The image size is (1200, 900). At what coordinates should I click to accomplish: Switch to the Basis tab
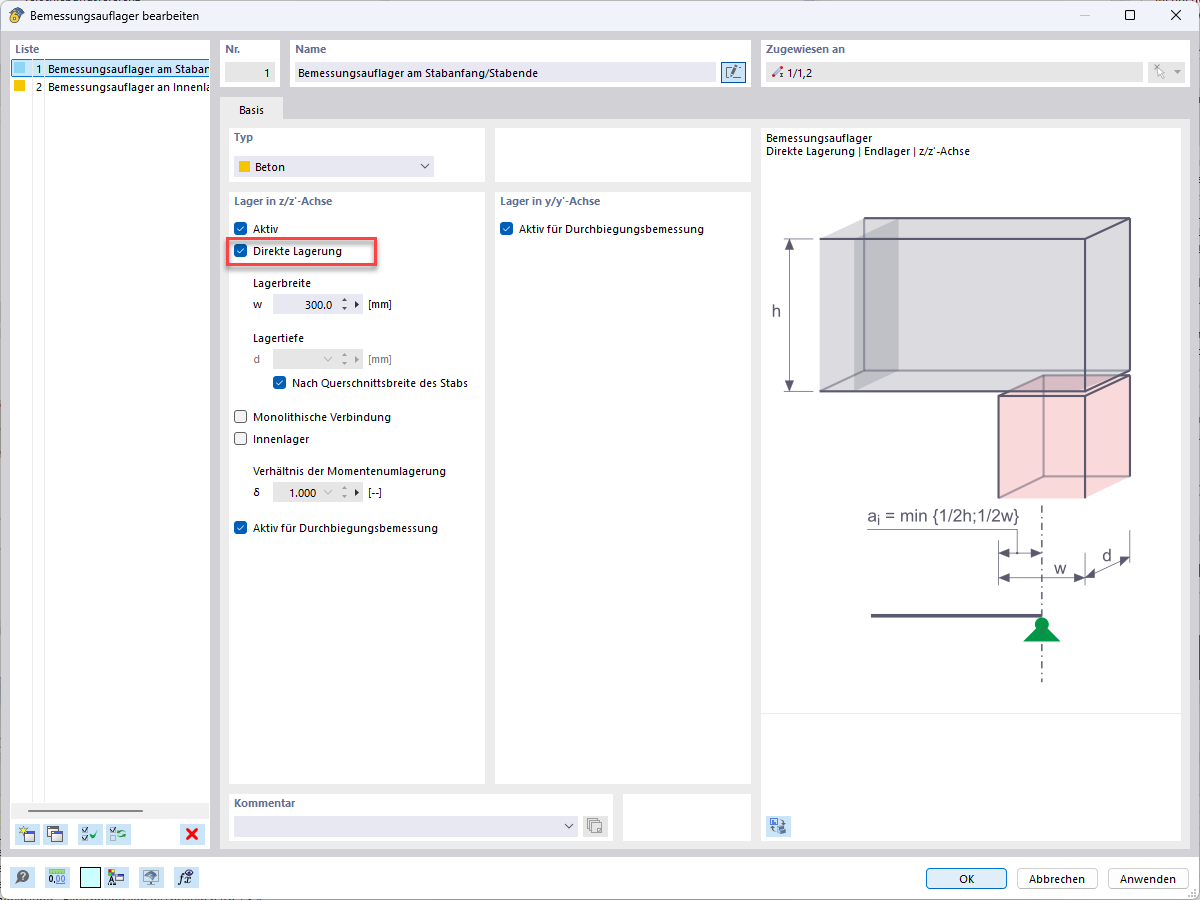click(252, 109)
